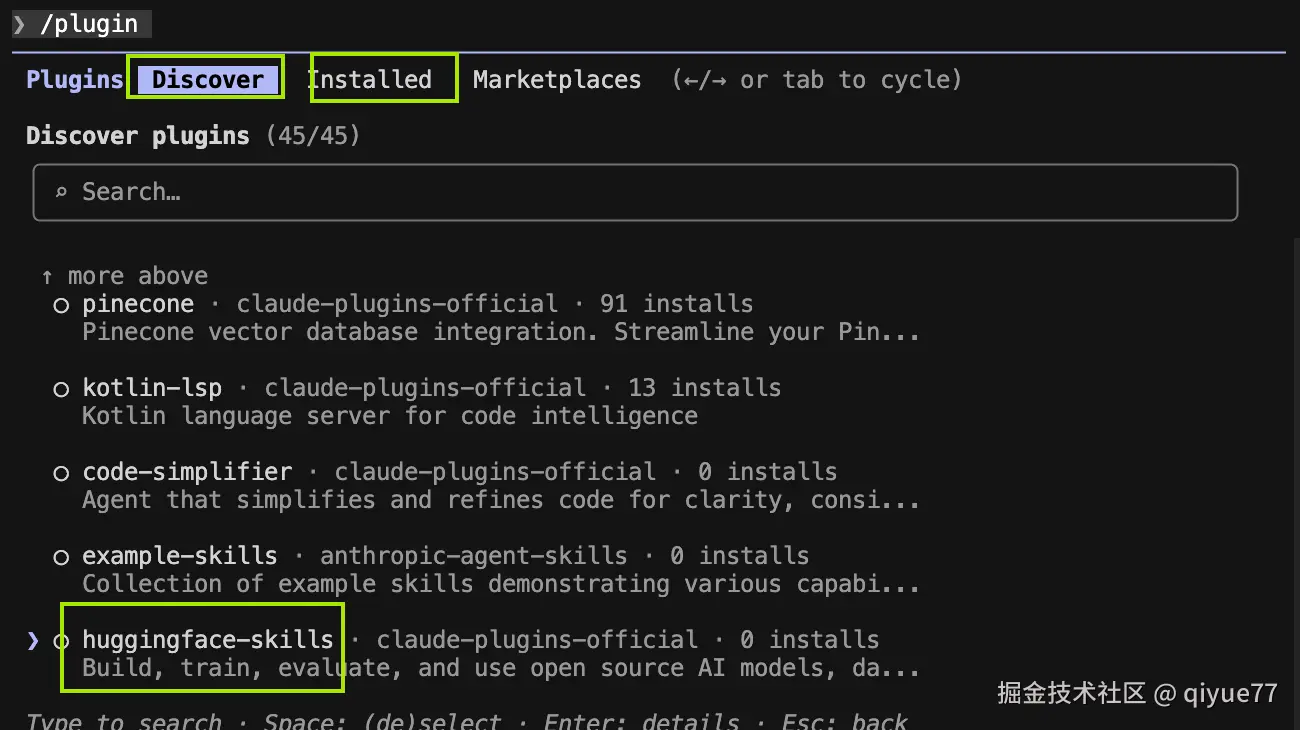Click the code-simplifier plugin name
This screenshot has height=730, width=1300.
(187, 472)
